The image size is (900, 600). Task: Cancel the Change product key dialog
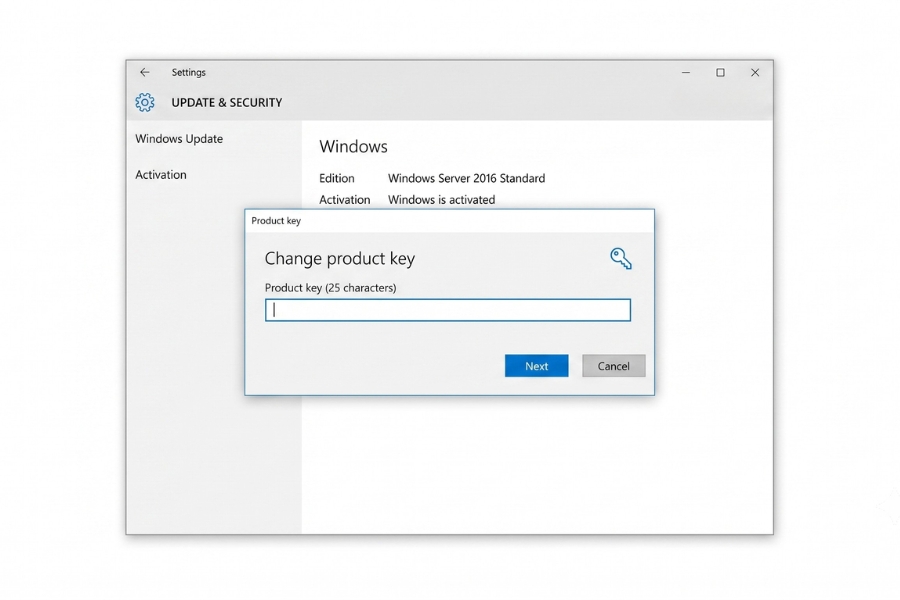click(x=614, y=366)
